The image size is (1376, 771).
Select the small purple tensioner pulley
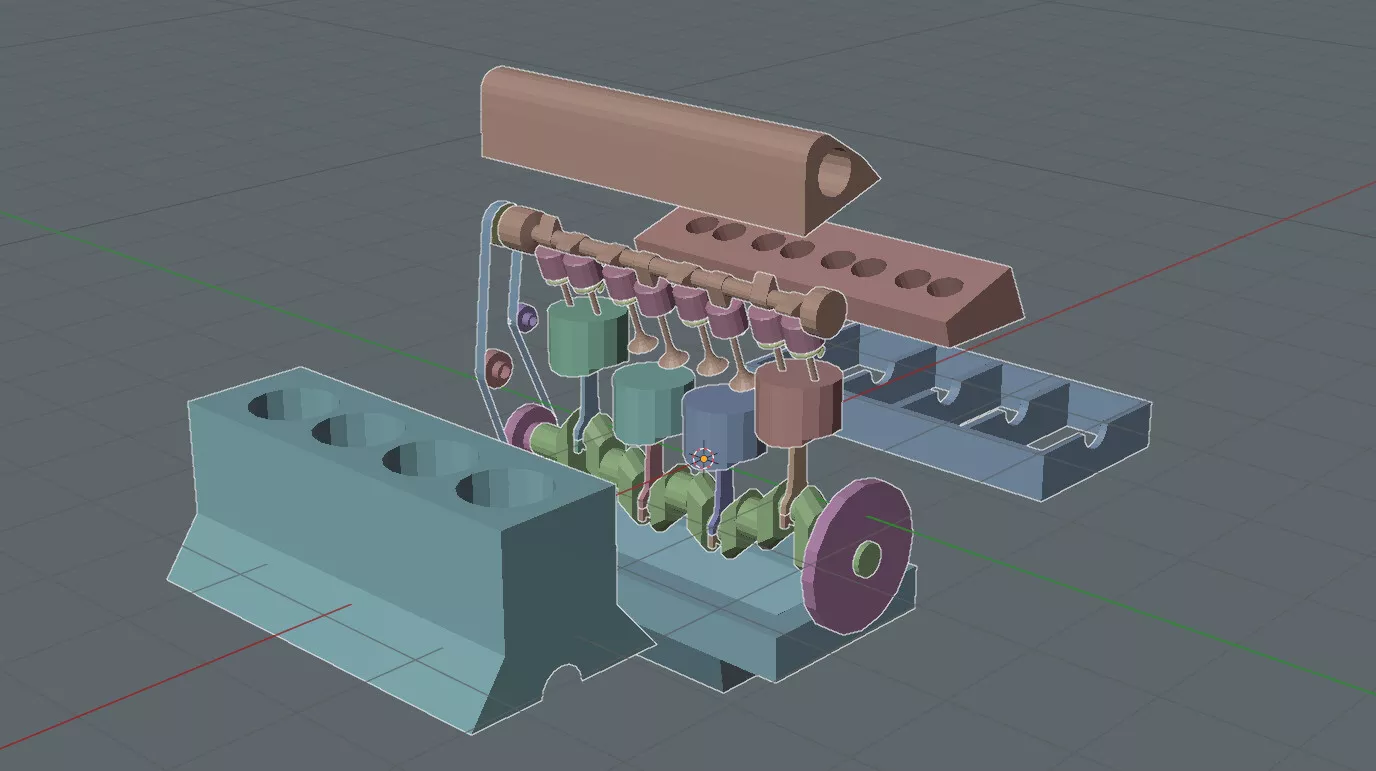(528, 318)
